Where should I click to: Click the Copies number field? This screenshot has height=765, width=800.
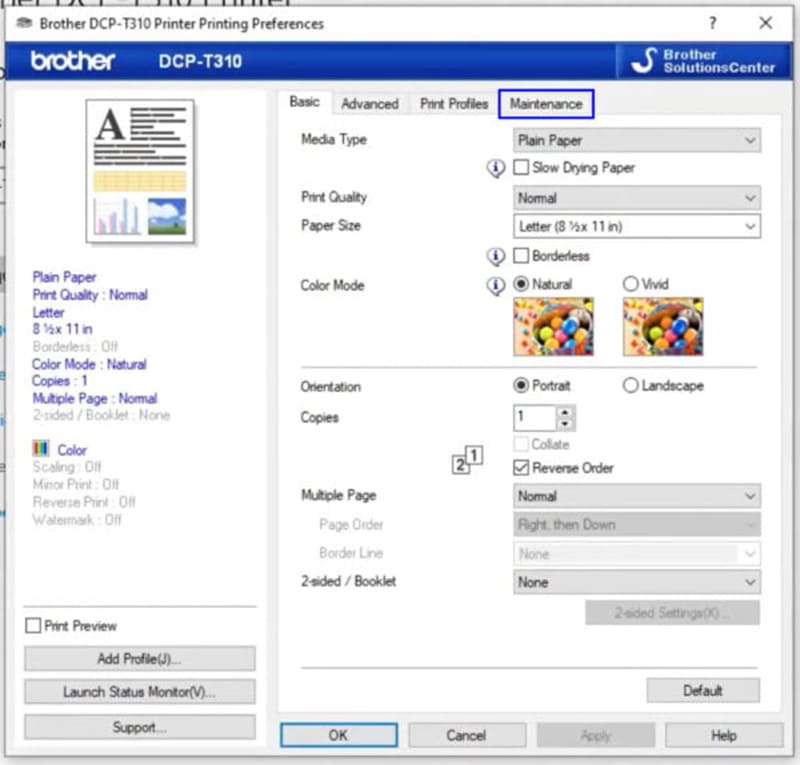534,417
